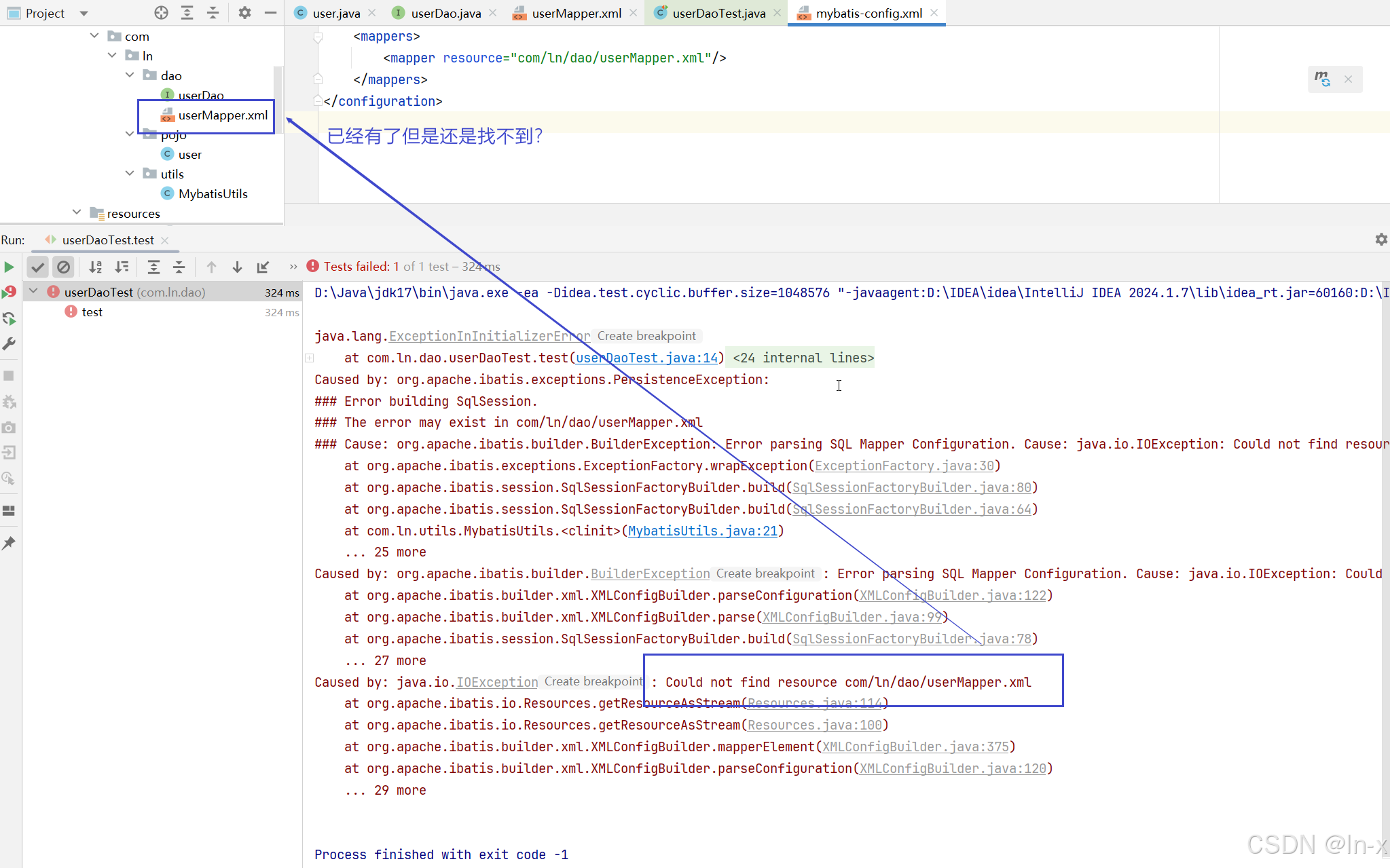
Task: Open MybatisUtils.java:21 from the stack trace
Action: (703, 531)
